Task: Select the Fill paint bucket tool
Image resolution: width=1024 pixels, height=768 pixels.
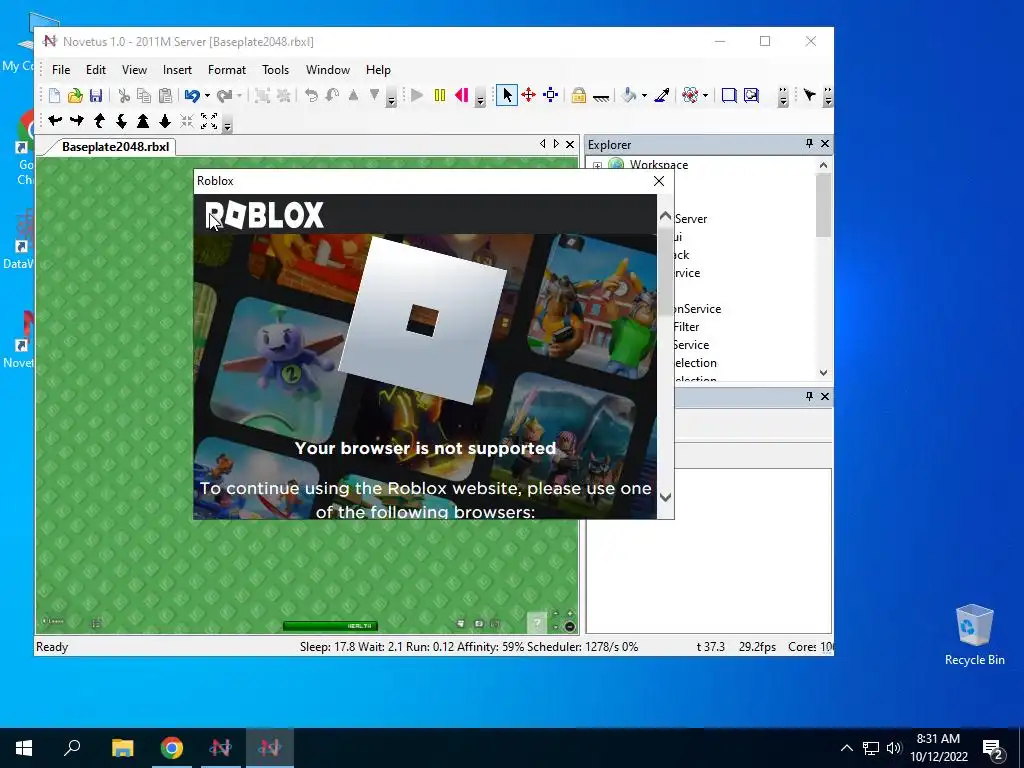Action: [628, 95]
